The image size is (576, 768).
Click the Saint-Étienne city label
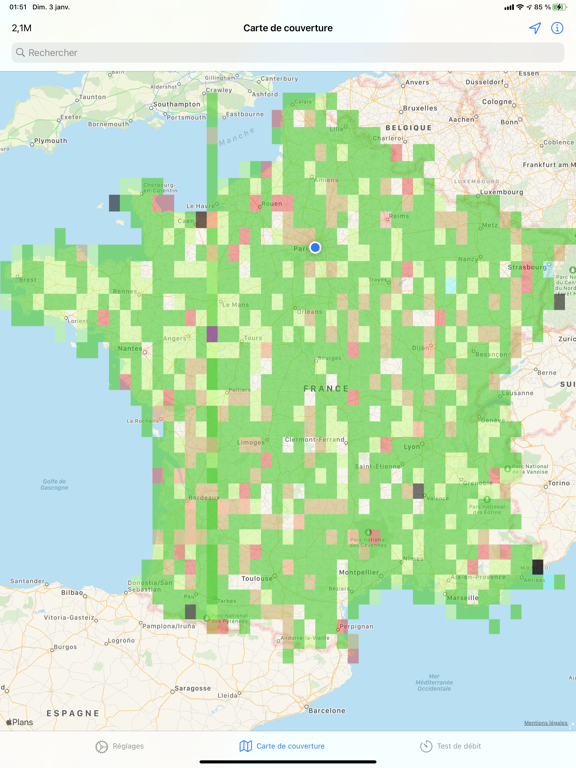pos(377,466)
